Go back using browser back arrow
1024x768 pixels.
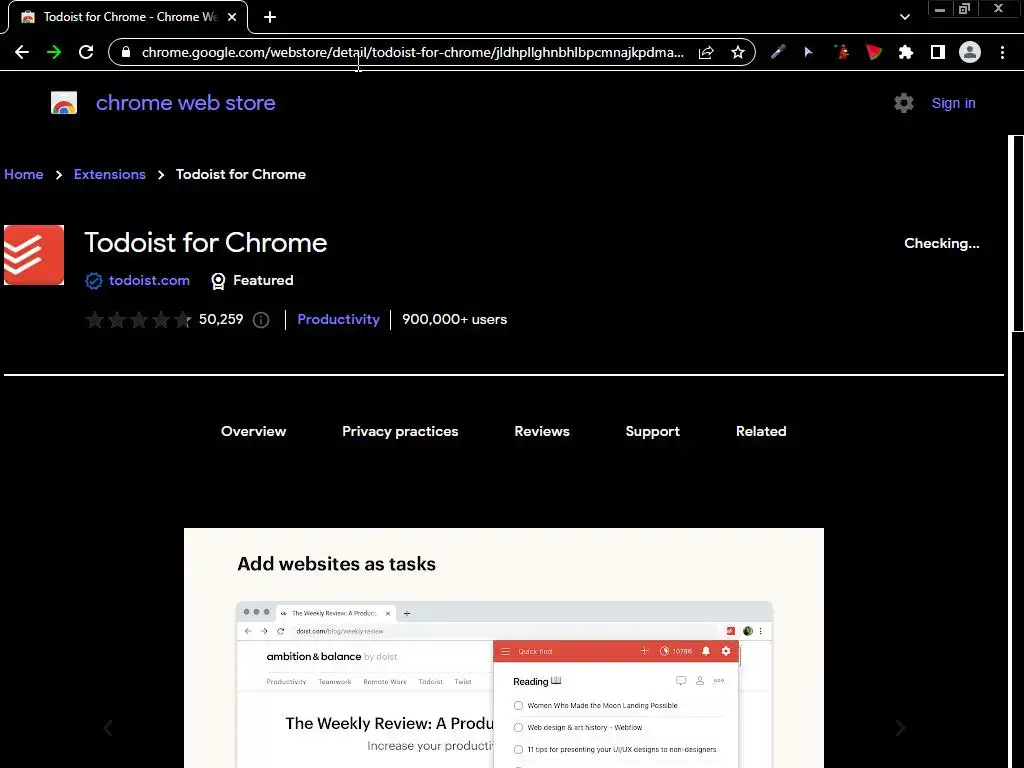22,52
